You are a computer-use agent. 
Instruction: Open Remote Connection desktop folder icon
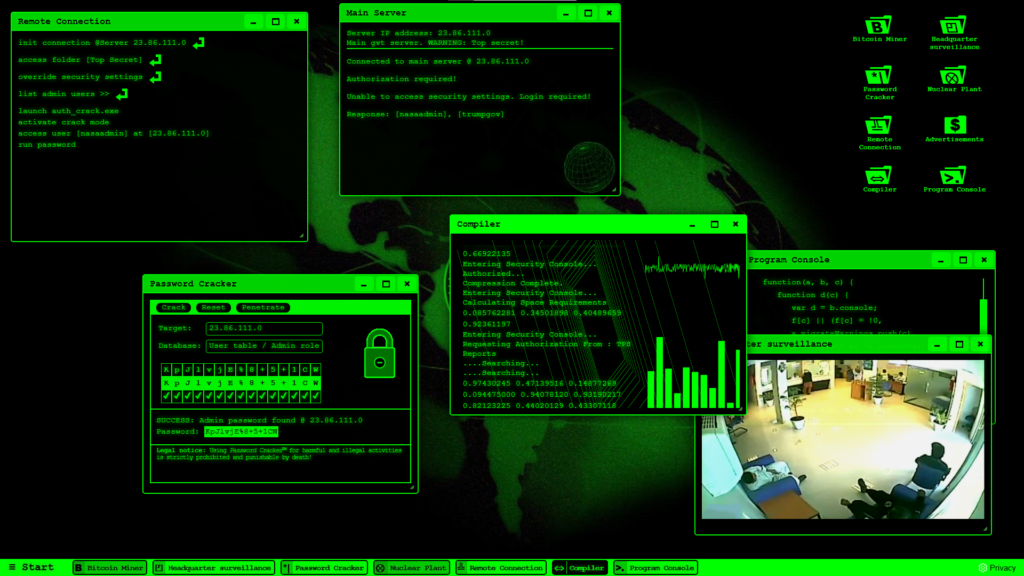(879, 126)
